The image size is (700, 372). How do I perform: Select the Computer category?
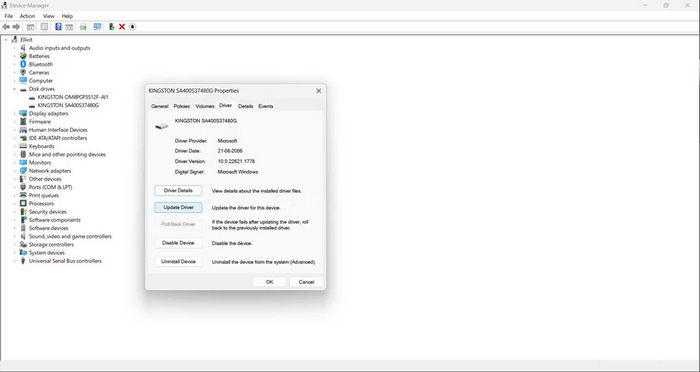pos(41,81)
